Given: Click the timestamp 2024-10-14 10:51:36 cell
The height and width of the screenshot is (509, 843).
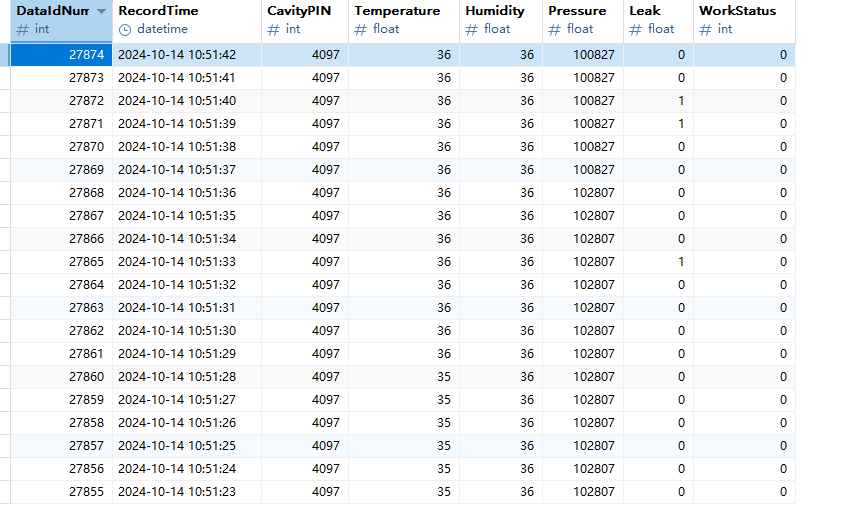Looking at the screenshot, I should pyautogui.click(x=177, y=193).
